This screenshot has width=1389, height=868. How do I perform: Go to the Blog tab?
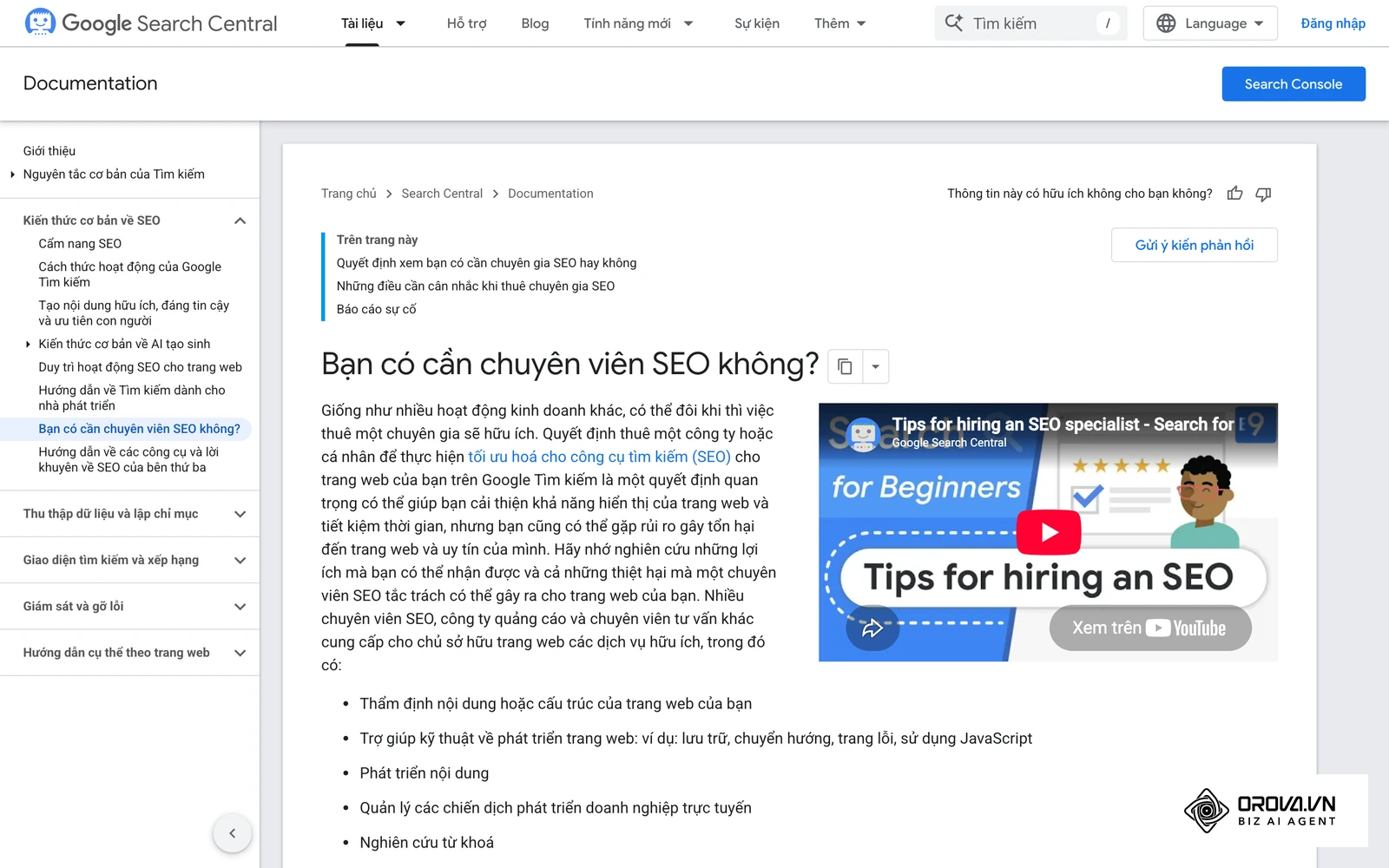point(535,23)
